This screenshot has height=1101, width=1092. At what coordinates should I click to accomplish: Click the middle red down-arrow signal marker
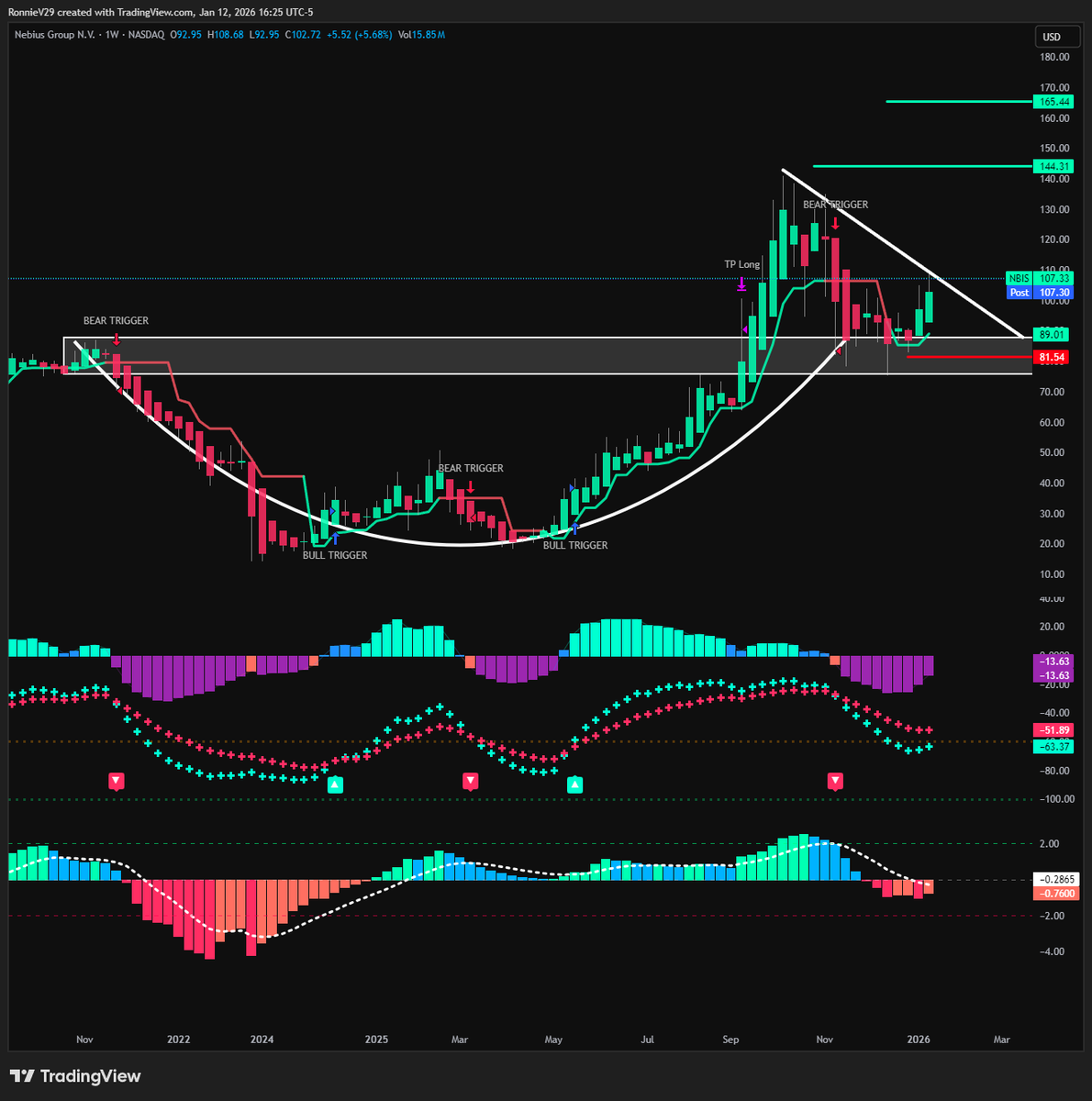tap(470, 782)
